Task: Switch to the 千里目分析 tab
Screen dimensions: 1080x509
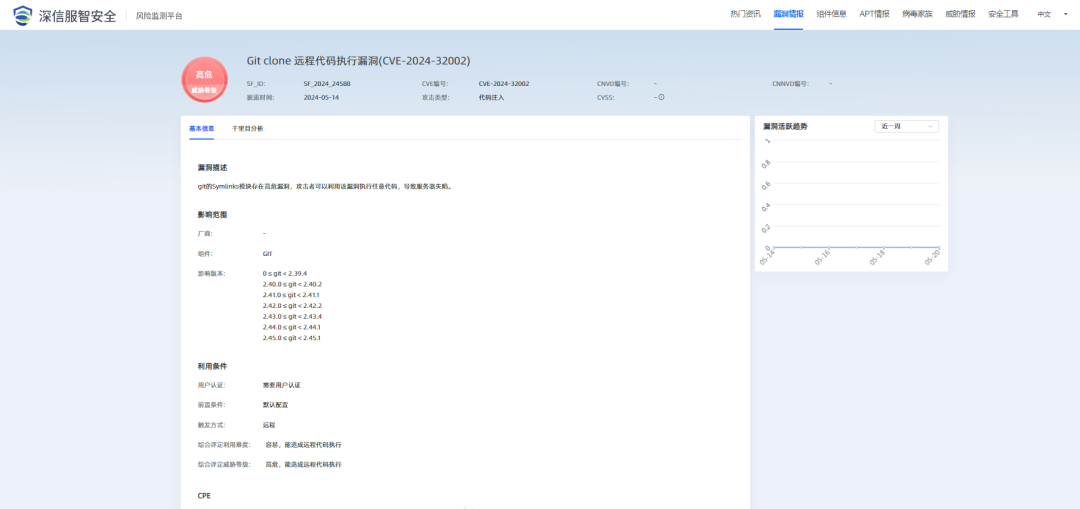Action: [247, 129]
